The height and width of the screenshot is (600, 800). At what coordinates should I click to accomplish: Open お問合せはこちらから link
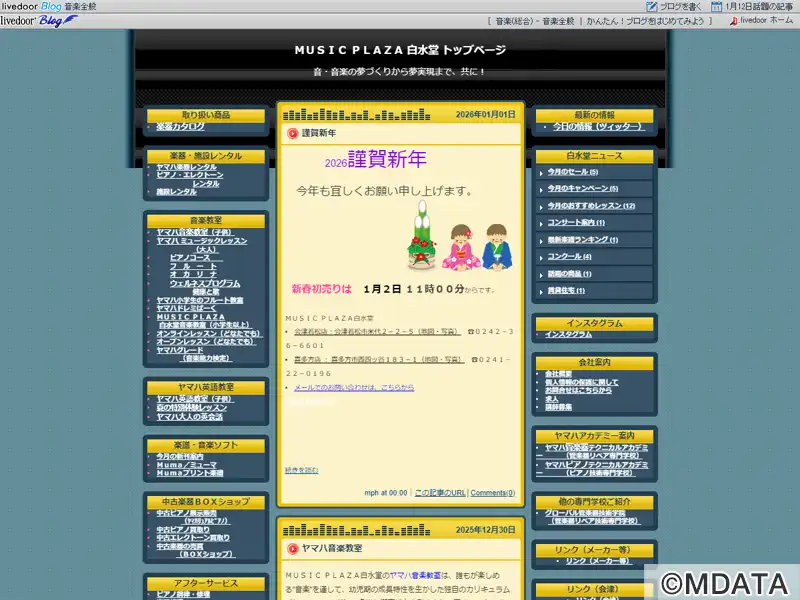tap(578, 390)
